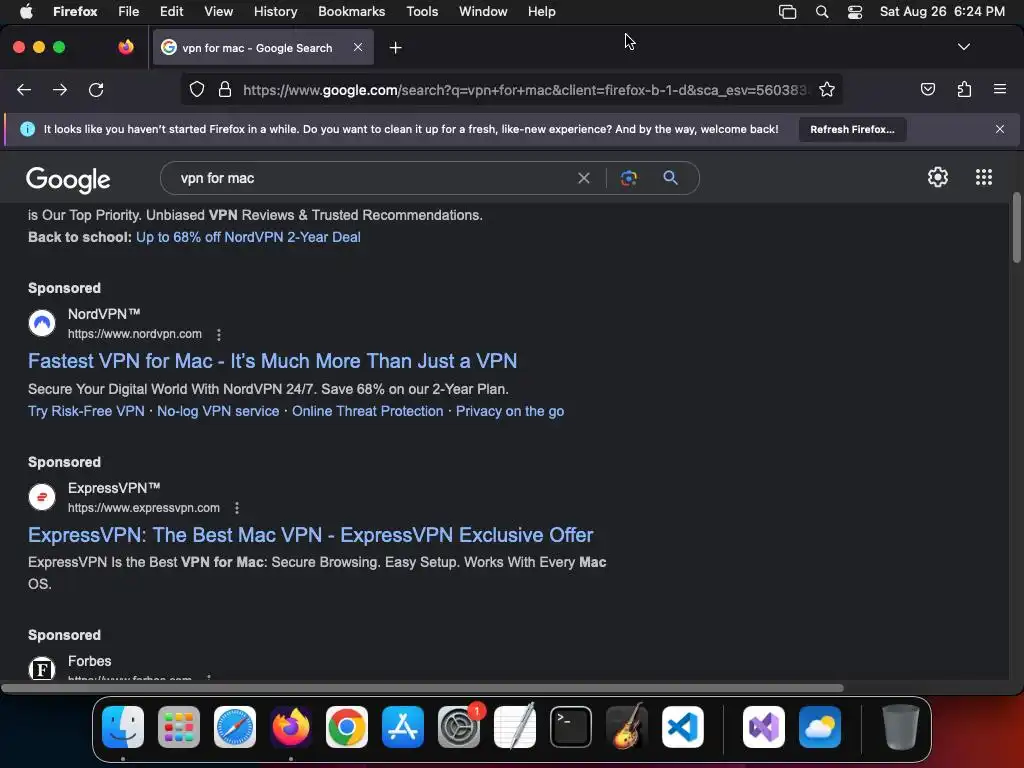The image size is (1024, 768).
Task: Open Firefox View pinned icon
Action: (x=125, y=47)
